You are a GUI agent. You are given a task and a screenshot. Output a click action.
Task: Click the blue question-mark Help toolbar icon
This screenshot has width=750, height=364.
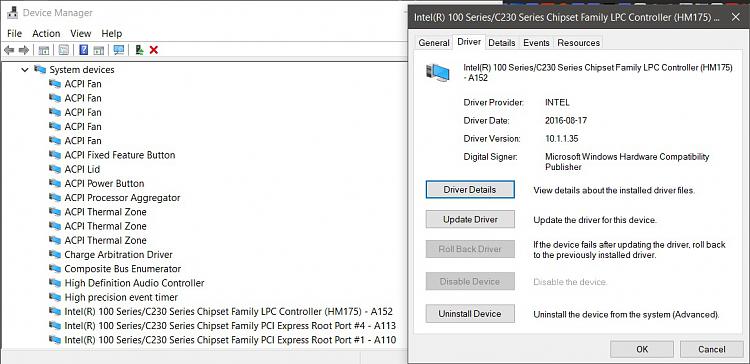click(x=84, y=50)
